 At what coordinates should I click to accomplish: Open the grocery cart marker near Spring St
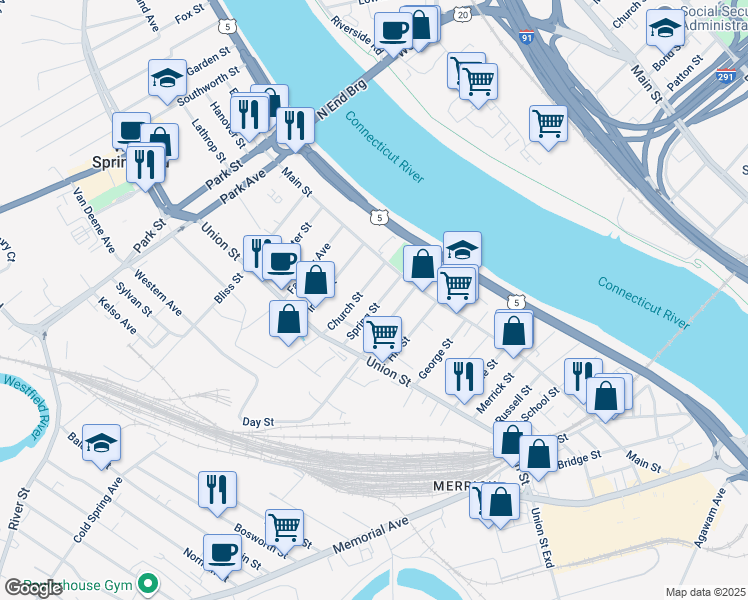(382, 336)
